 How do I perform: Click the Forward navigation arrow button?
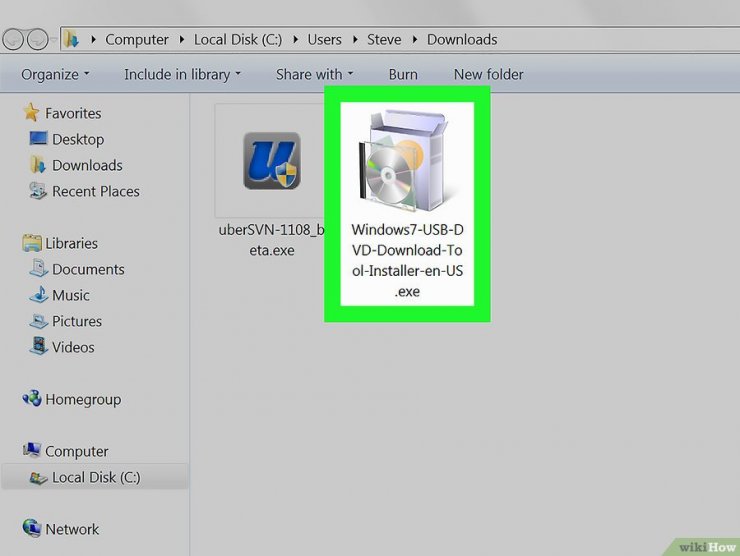click(x=38, y=39)
